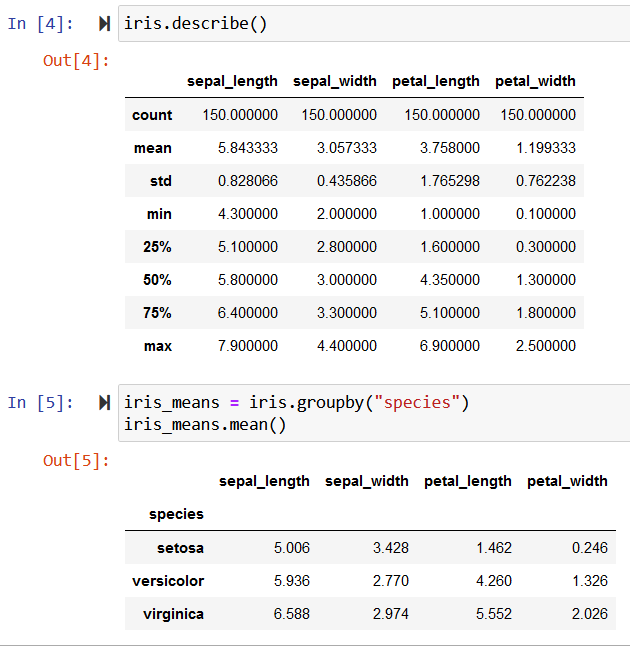Run the iris.describe() cell with its run icon

click(x=105, y=23)
